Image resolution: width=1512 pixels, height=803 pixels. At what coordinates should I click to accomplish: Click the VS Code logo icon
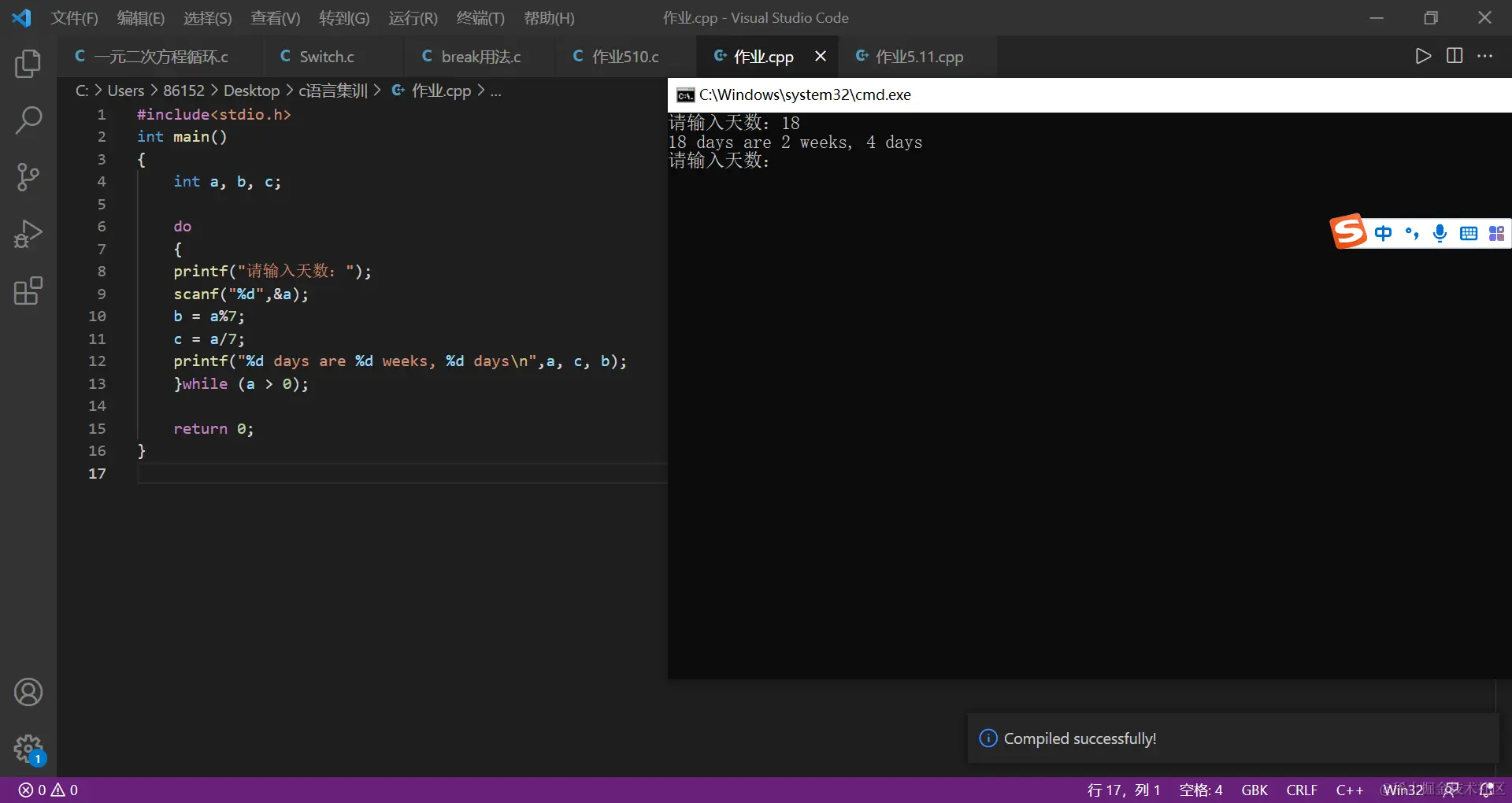click(21, 17)
